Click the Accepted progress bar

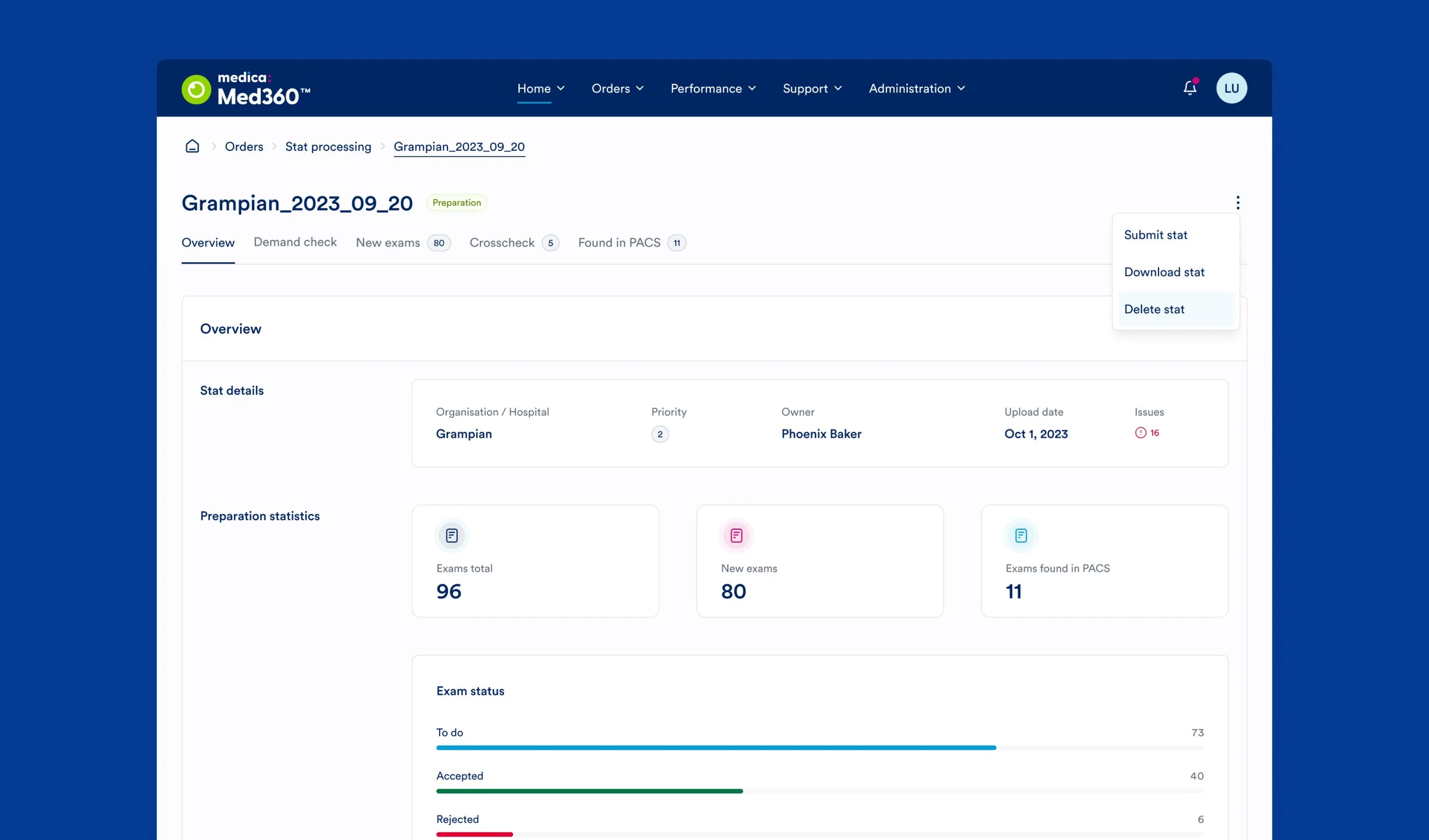820,791
